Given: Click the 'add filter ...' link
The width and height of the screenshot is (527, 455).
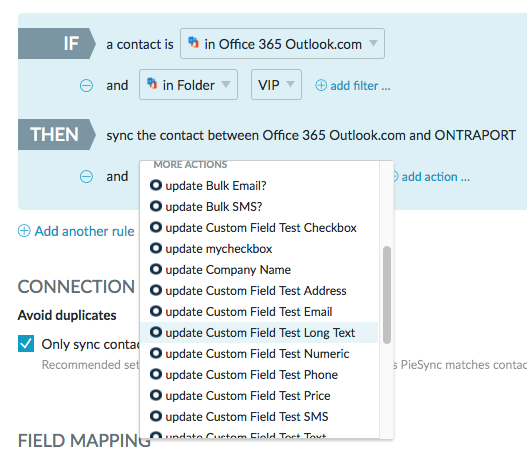Looking at the screenshot, I should (x=360, y=86).
